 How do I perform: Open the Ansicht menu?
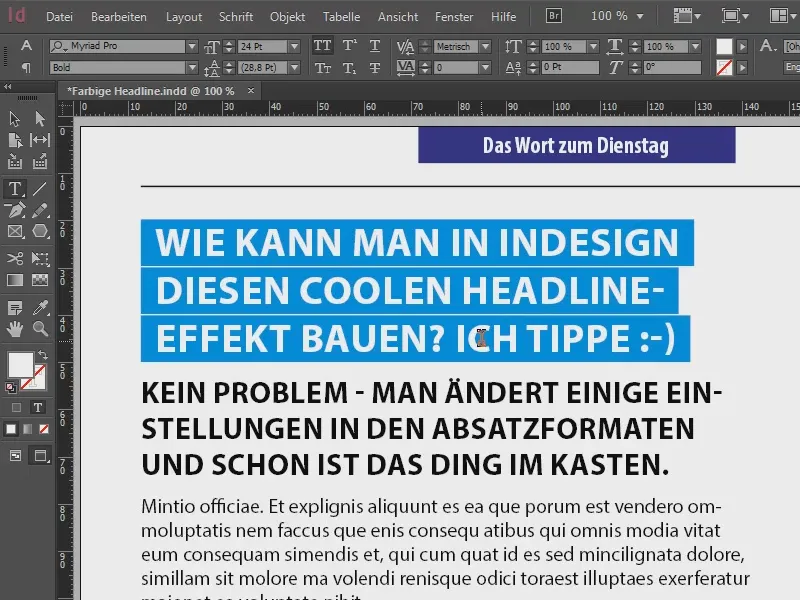(398, 17)
